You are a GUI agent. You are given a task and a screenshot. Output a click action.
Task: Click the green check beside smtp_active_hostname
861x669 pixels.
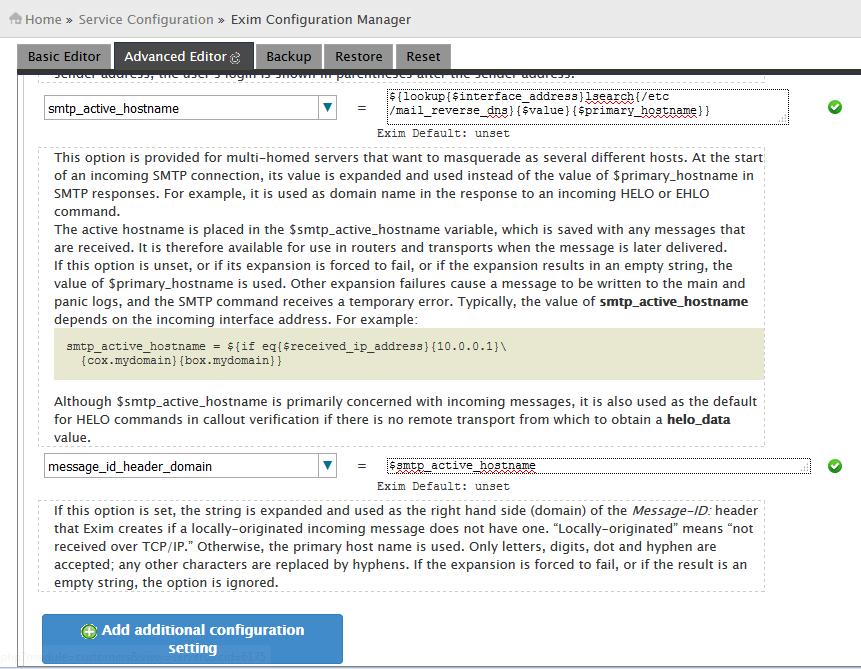pyautogui.click(x=835, y=107)
